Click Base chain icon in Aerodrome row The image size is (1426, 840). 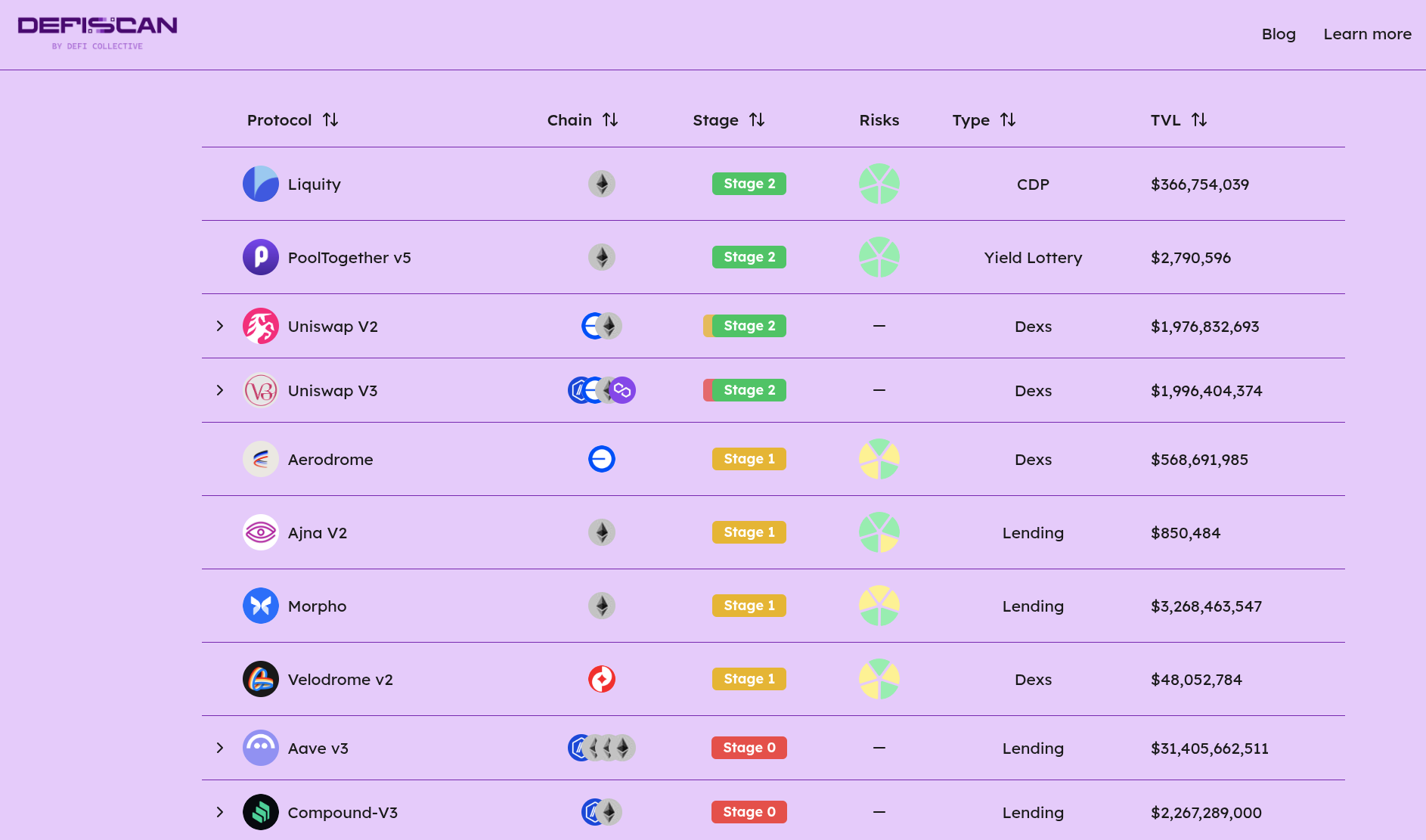(602, 459)
